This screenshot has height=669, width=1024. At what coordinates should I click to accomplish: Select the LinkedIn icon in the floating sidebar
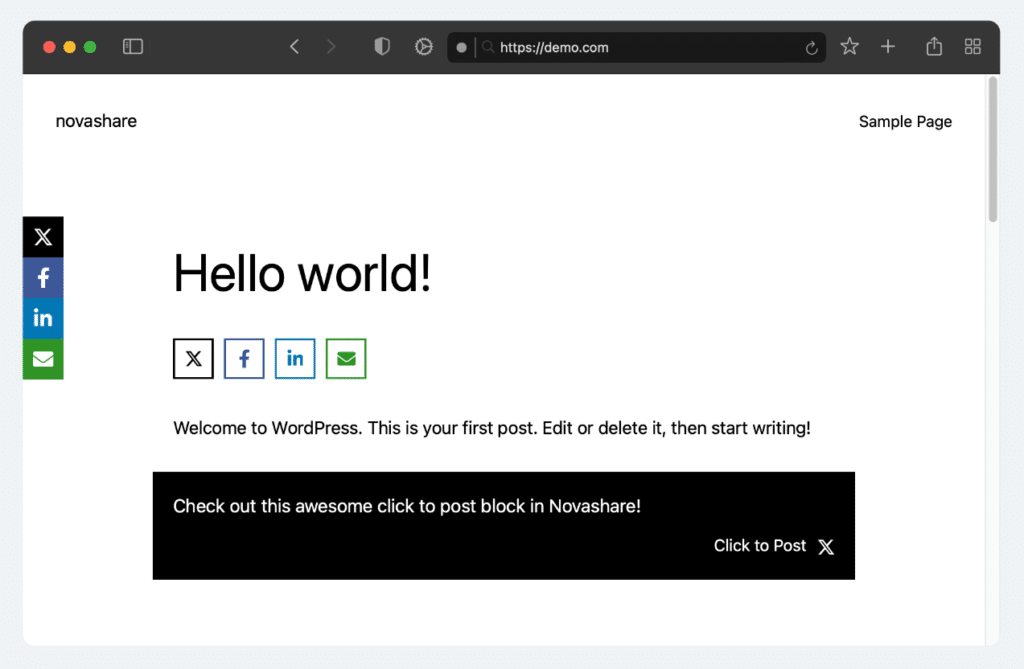(x=42, y=318)
